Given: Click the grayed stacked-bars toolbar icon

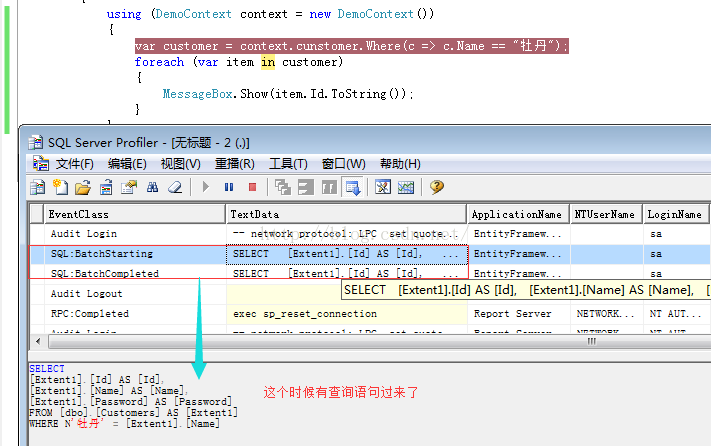Looking at the screenshot, I should click(306, 187).
